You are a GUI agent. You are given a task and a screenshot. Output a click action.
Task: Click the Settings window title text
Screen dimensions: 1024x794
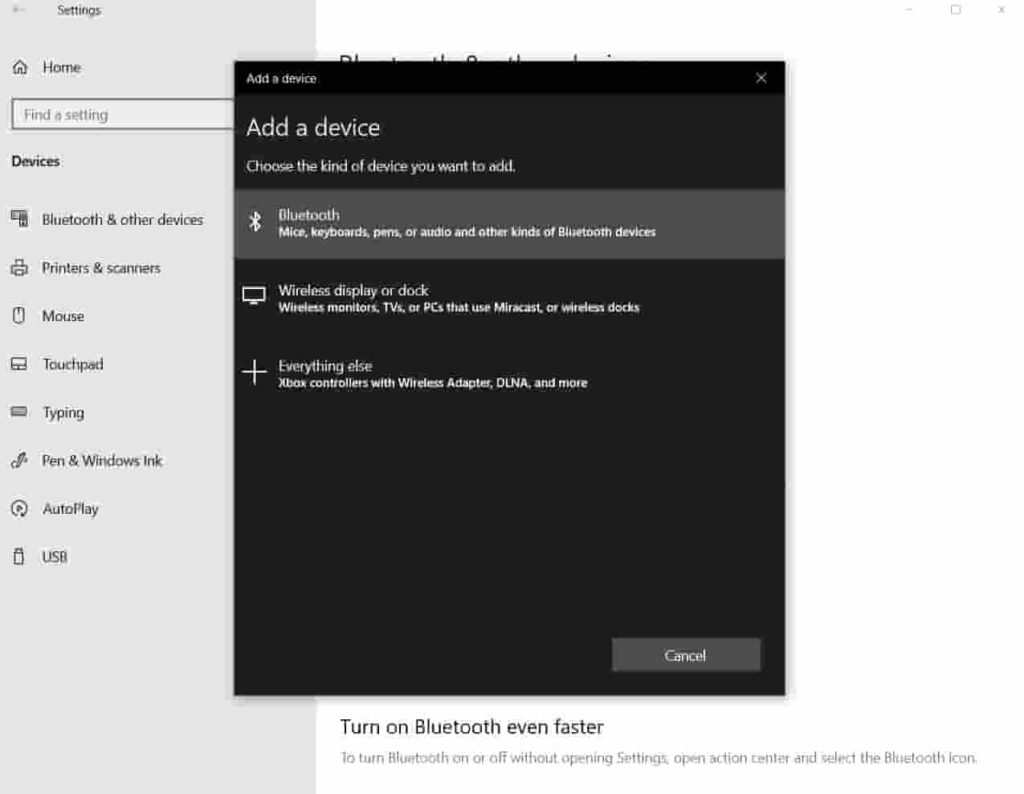[79, 10]
